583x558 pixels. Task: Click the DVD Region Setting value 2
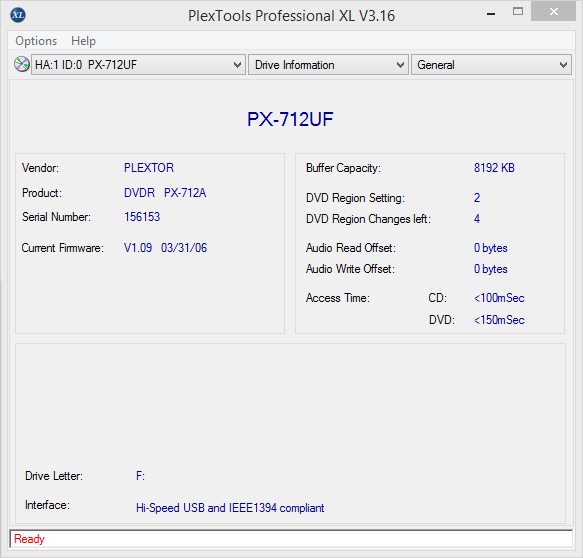click(x=477, y=197)
